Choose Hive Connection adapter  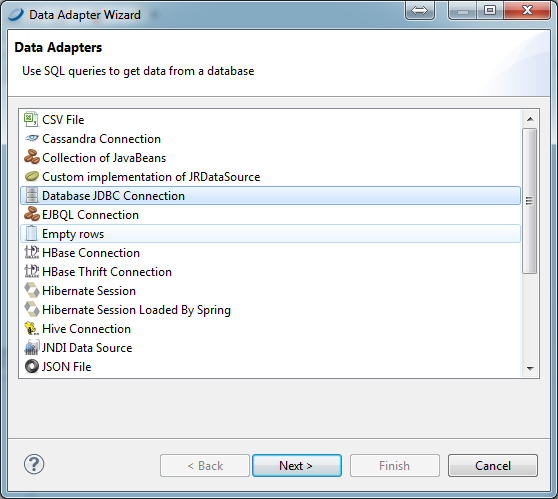[x=270, y=329]
